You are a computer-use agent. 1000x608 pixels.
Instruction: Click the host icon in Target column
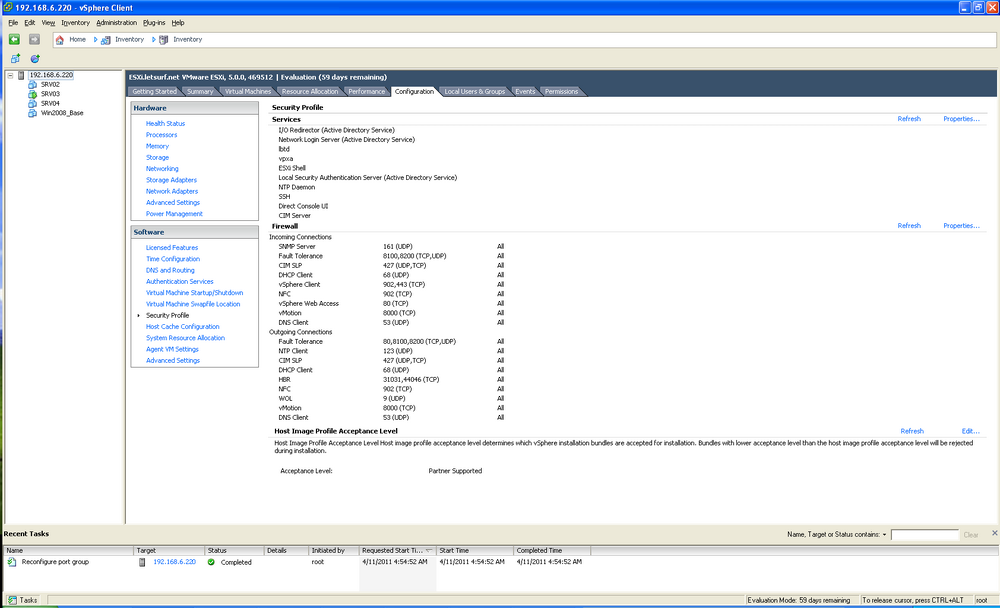pyautogui.click(x=142, y=562)
